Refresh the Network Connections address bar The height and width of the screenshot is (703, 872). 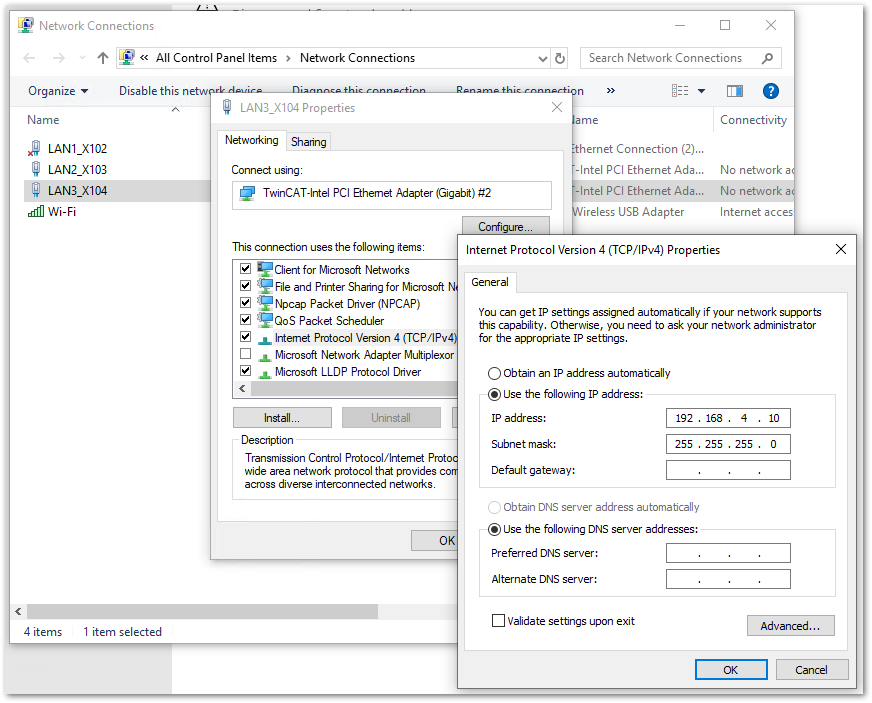coord(560,58)
